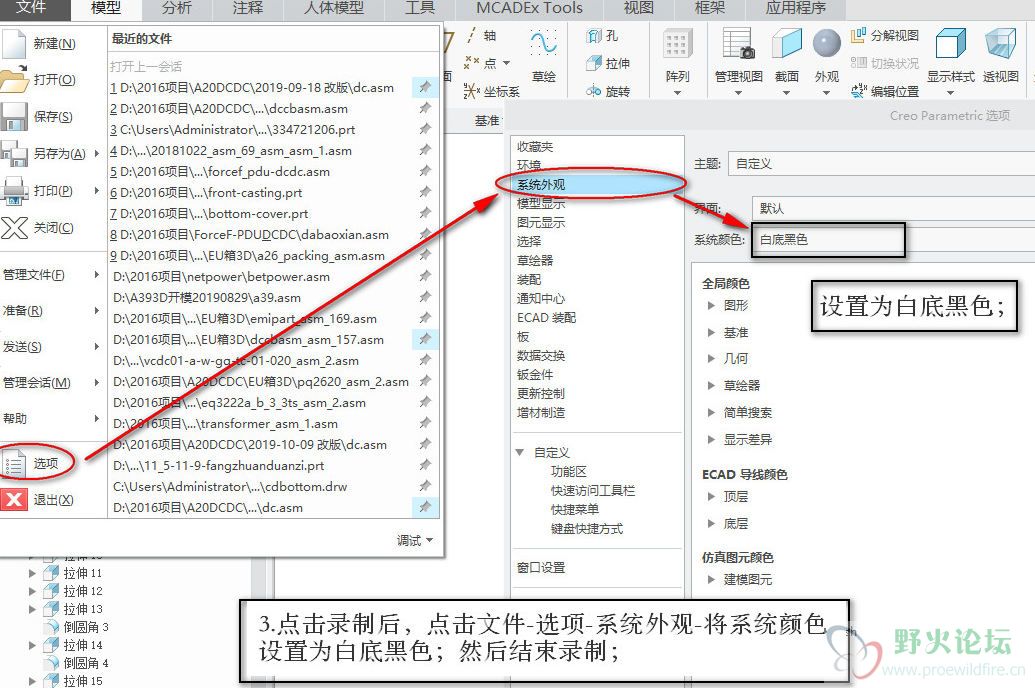Viewport: 1035px width, 688px height.
Task: Switch to the Applications (应用程序) tab
Action: click(x=795, y=8)
